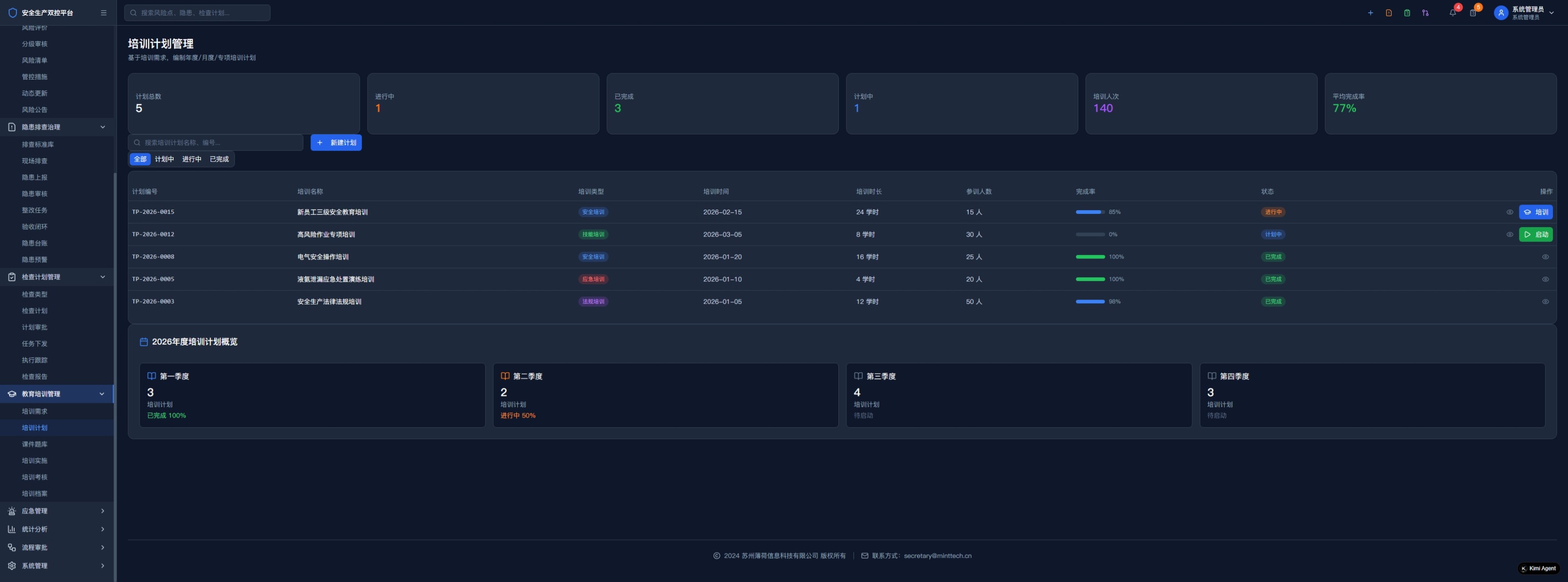
Task: Click the orange alert document icon
Action: 1388,13
